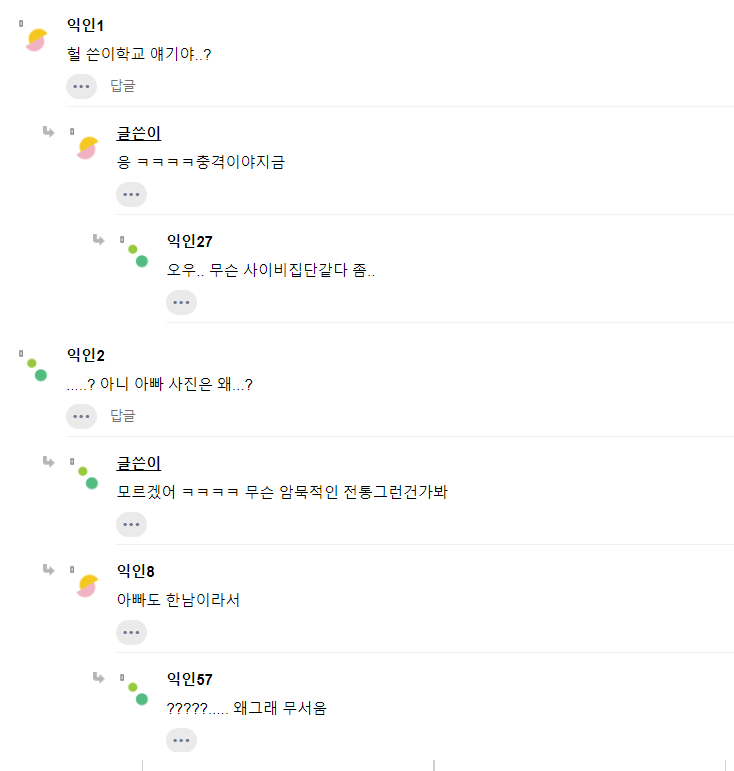Click 익인57's green dots avatar

pos(137,692)
